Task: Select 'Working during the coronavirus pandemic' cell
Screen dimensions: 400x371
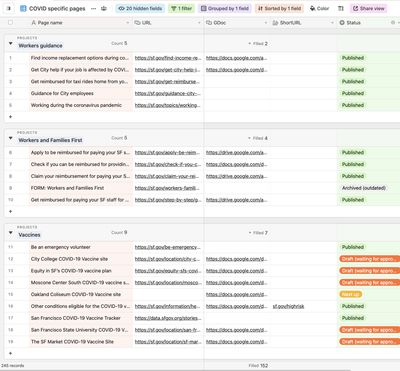Action: point(80,105)
